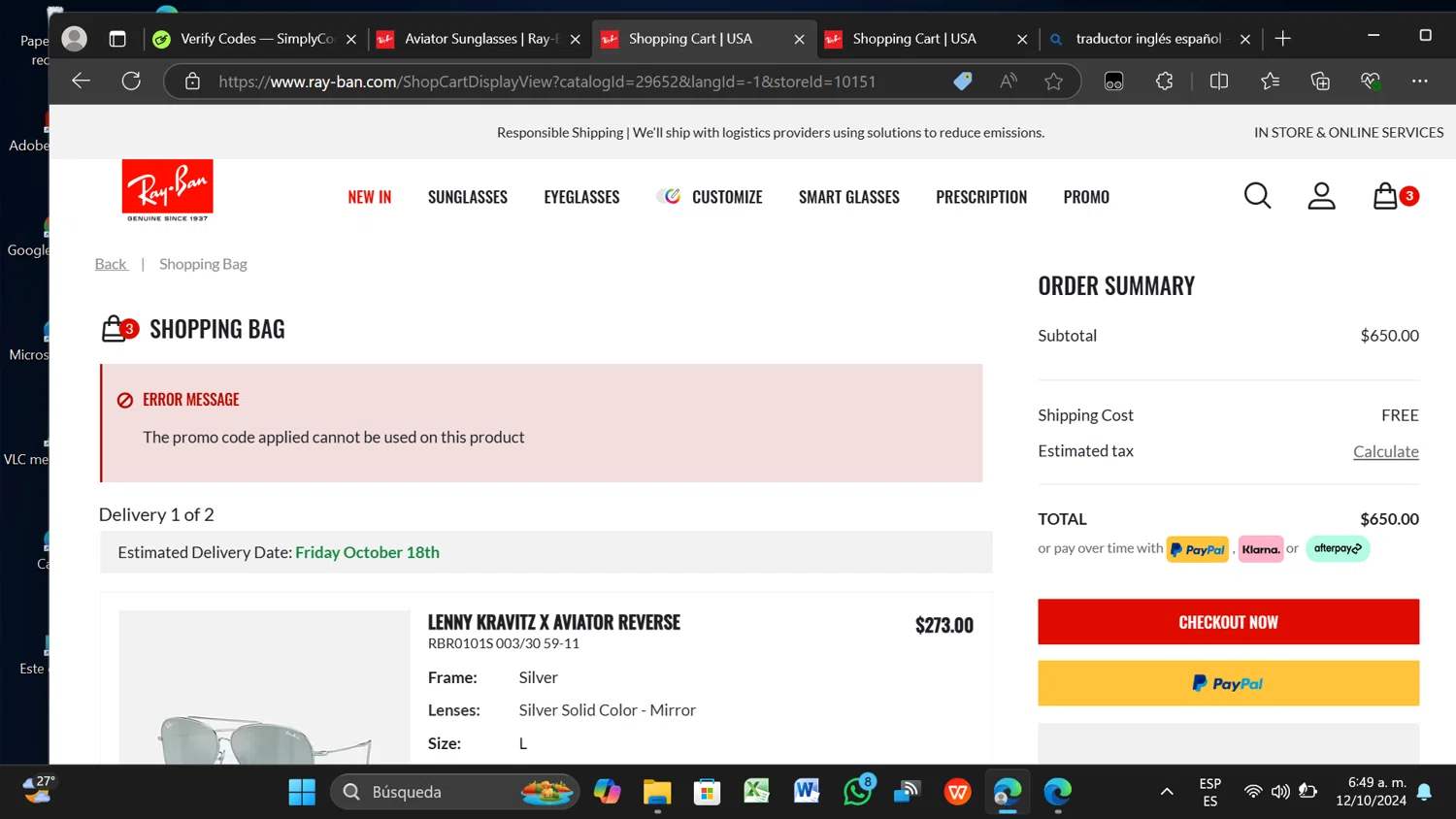This screenshot has height=819, width=1456.
Task: Go back with browser back arrow
Action: pos(82,82)
